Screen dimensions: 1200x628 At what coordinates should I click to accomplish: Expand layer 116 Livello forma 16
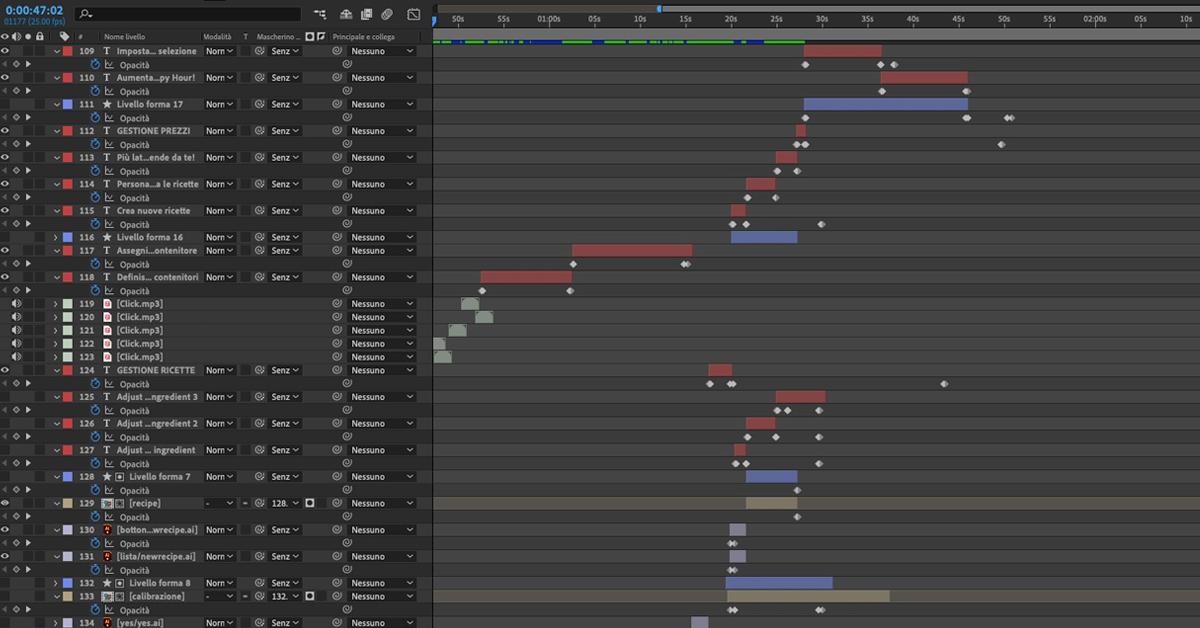pos(56,237)
